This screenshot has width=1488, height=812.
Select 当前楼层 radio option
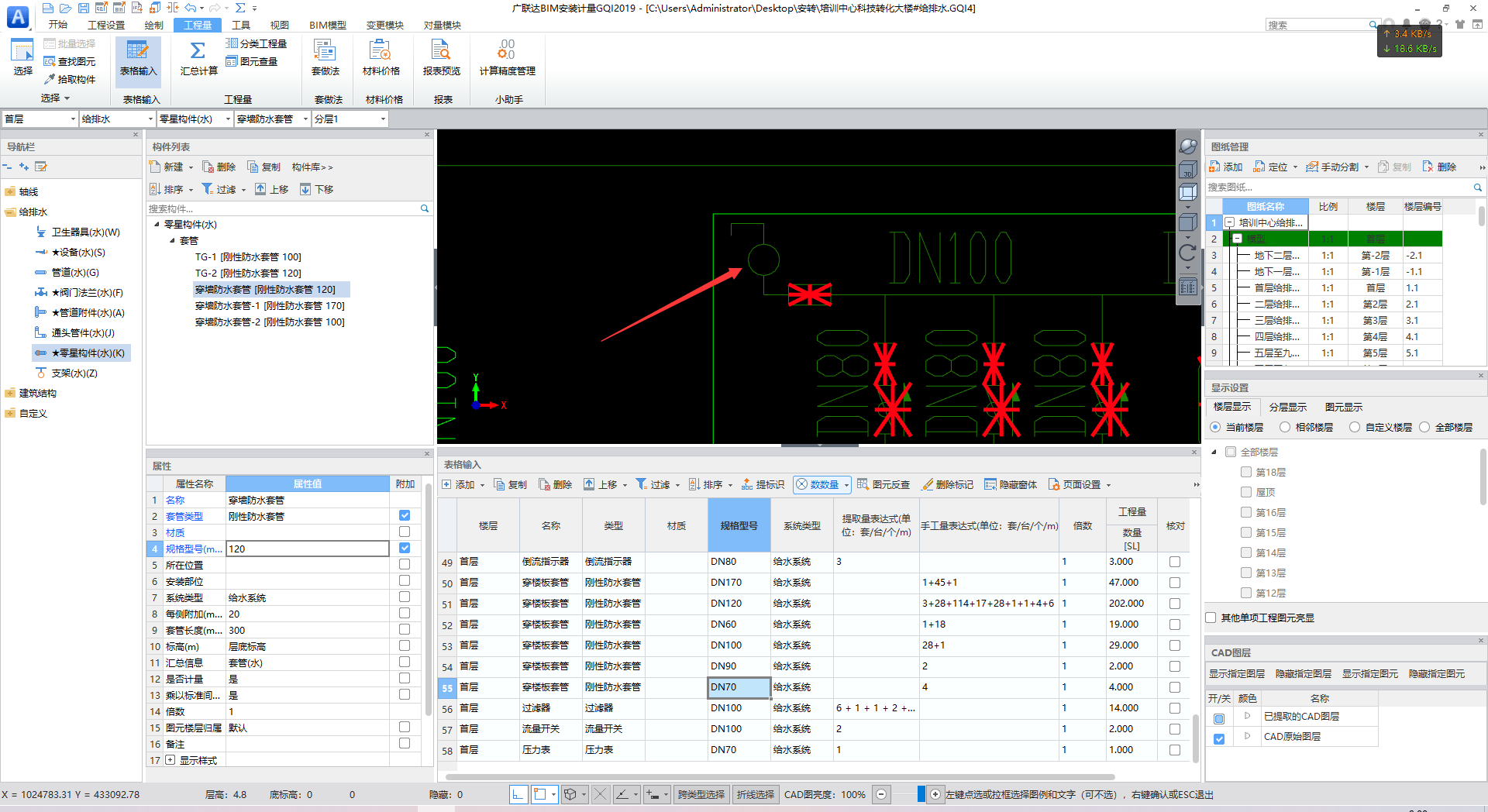click(x=1214, y=427)
